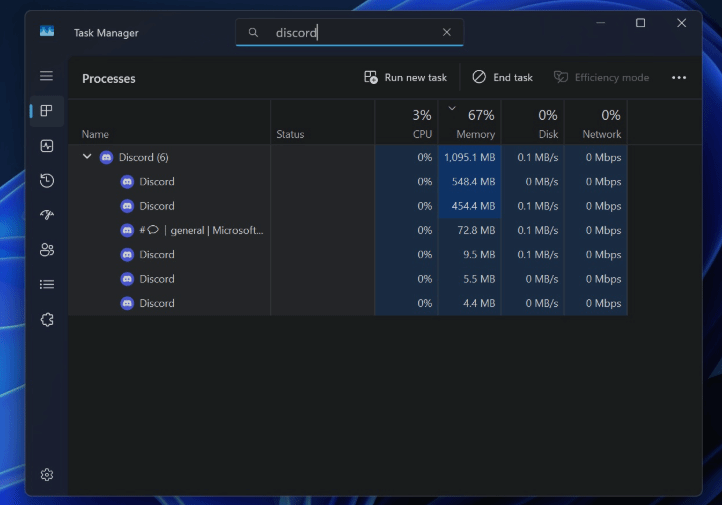Click End task button
The image size is (722, 505).
[x=502, y=77]
